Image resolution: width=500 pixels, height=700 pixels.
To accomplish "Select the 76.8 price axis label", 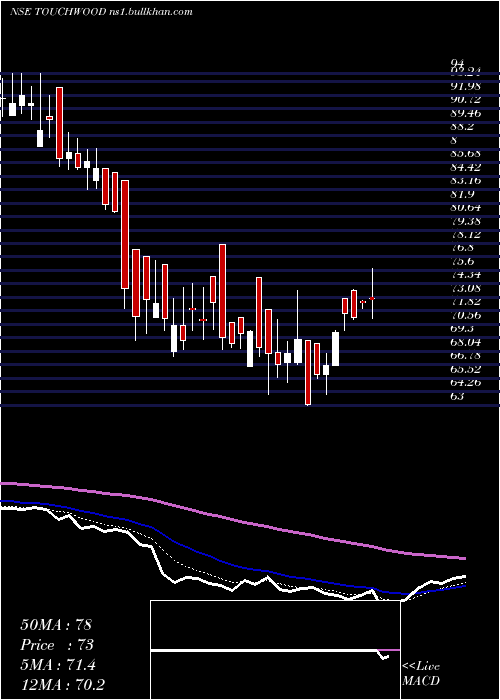I will click(x=462, y=248).
